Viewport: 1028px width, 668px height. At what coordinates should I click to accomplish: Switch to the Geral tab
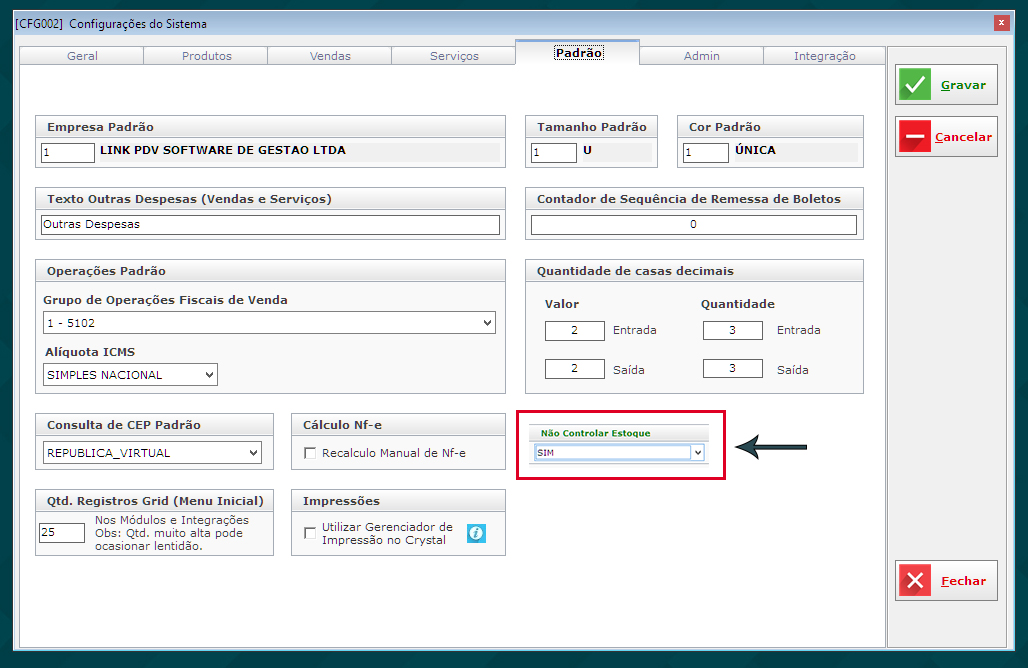point(82,56)
